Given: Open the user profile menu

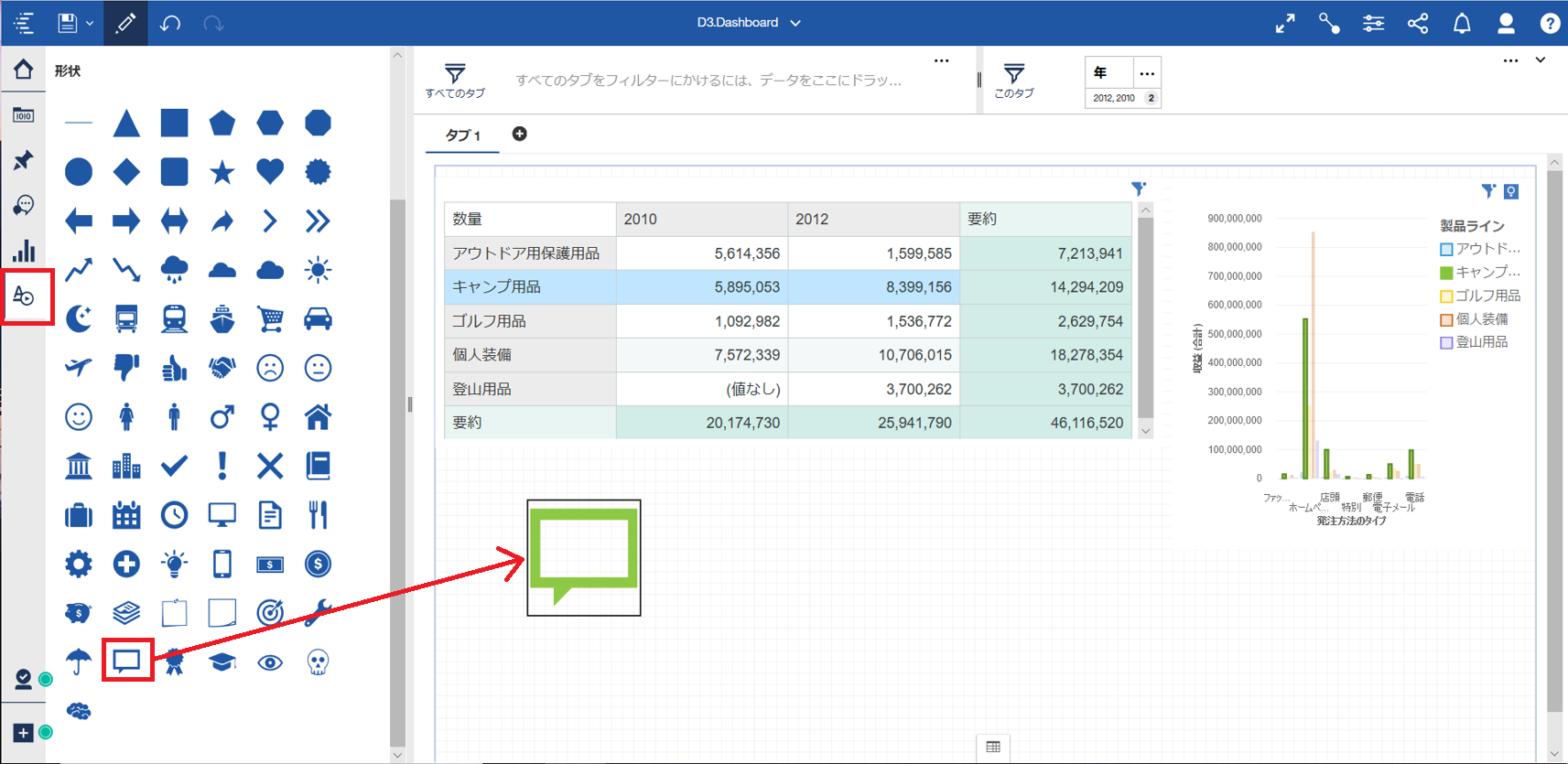Looking at the screenshot, I should pyautogui.click(x=1506, y=24).
